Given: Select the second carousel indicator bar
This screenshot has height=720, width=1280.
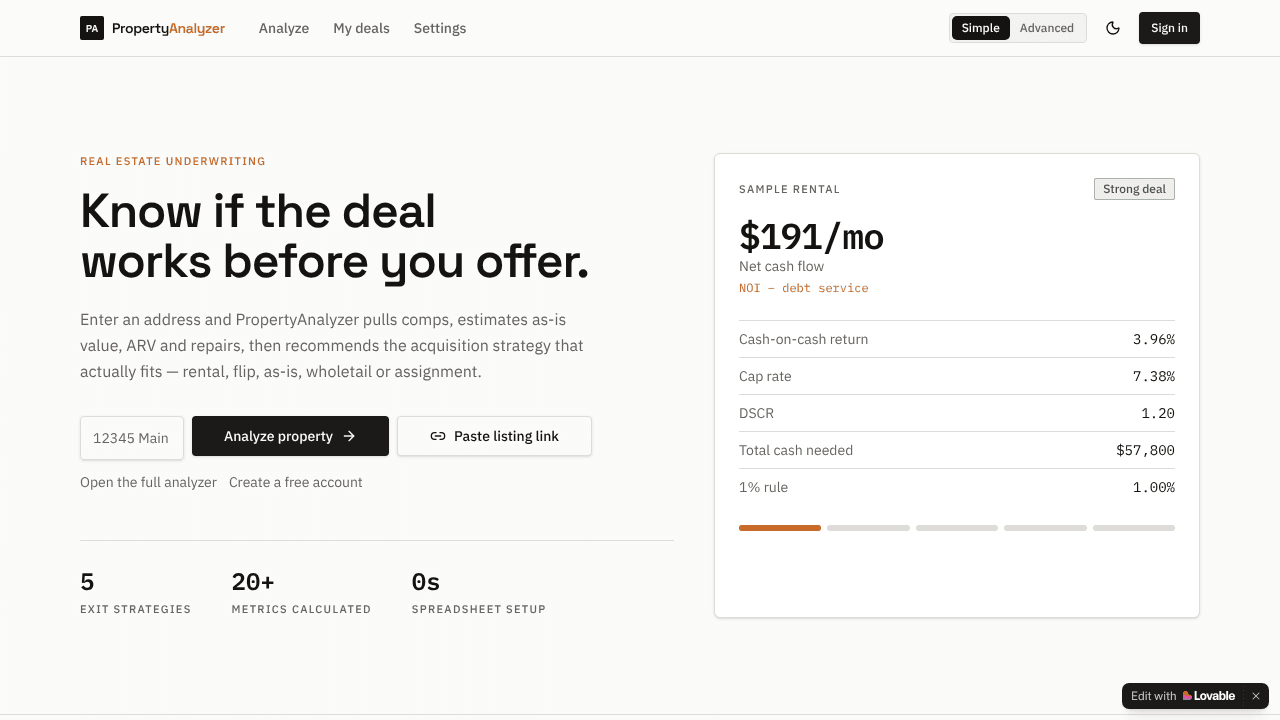Looking at the screenshot, I should [x=868, y=528].
